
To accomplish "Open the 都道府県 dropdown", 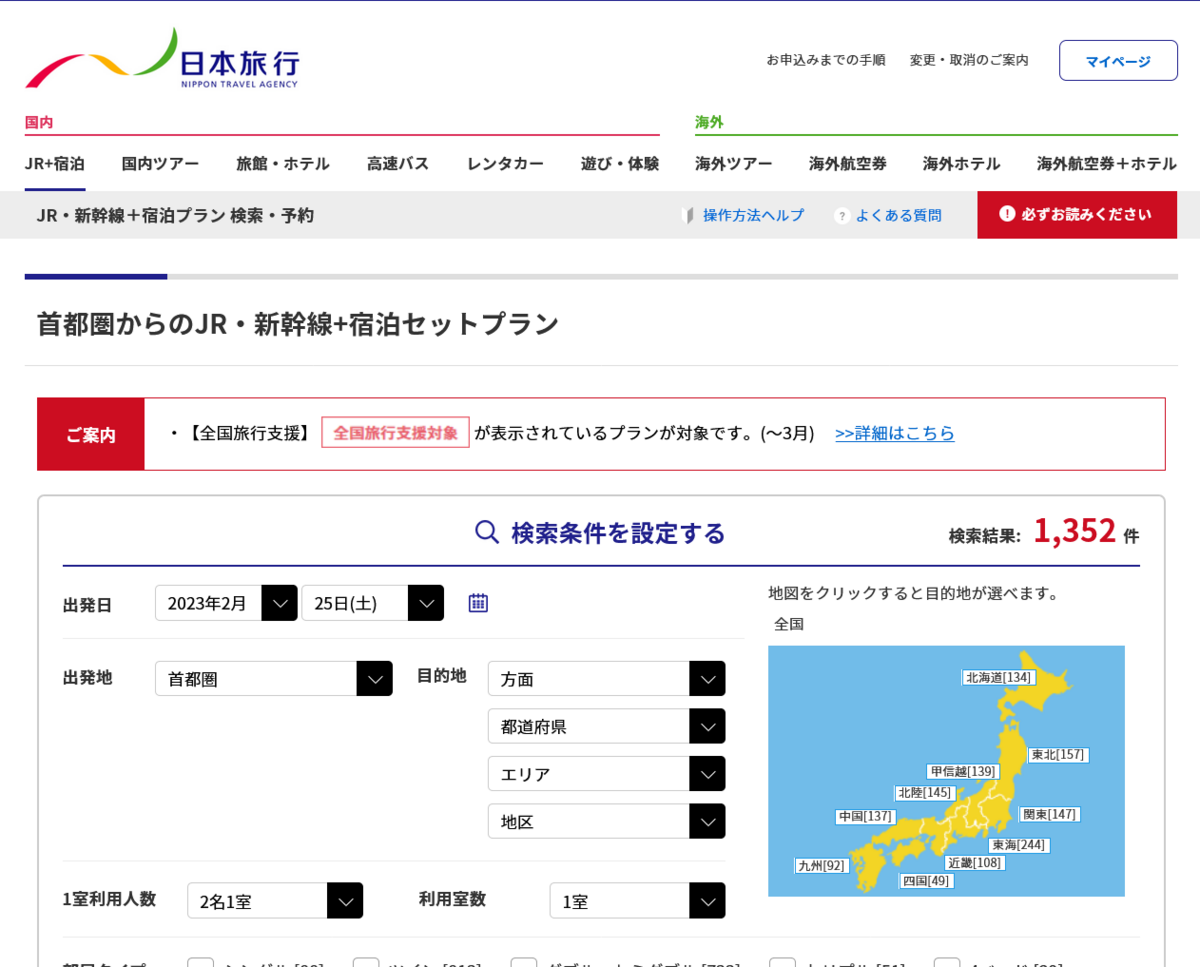I will pos(607,726).
